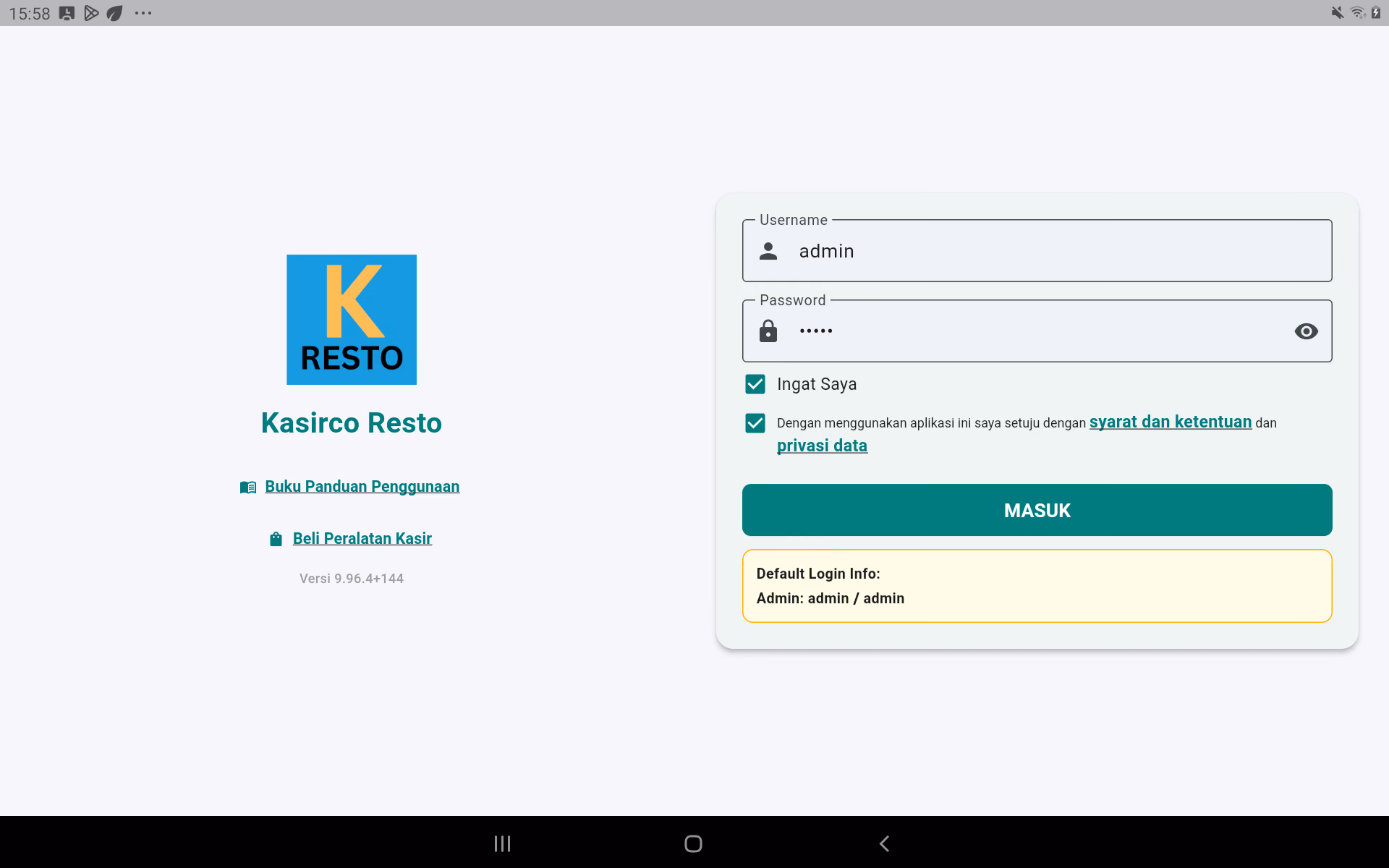Click the MASUK login button
Viewport: 1389px width, 868px height.
pyautogui.click(x=1037, y=510)
